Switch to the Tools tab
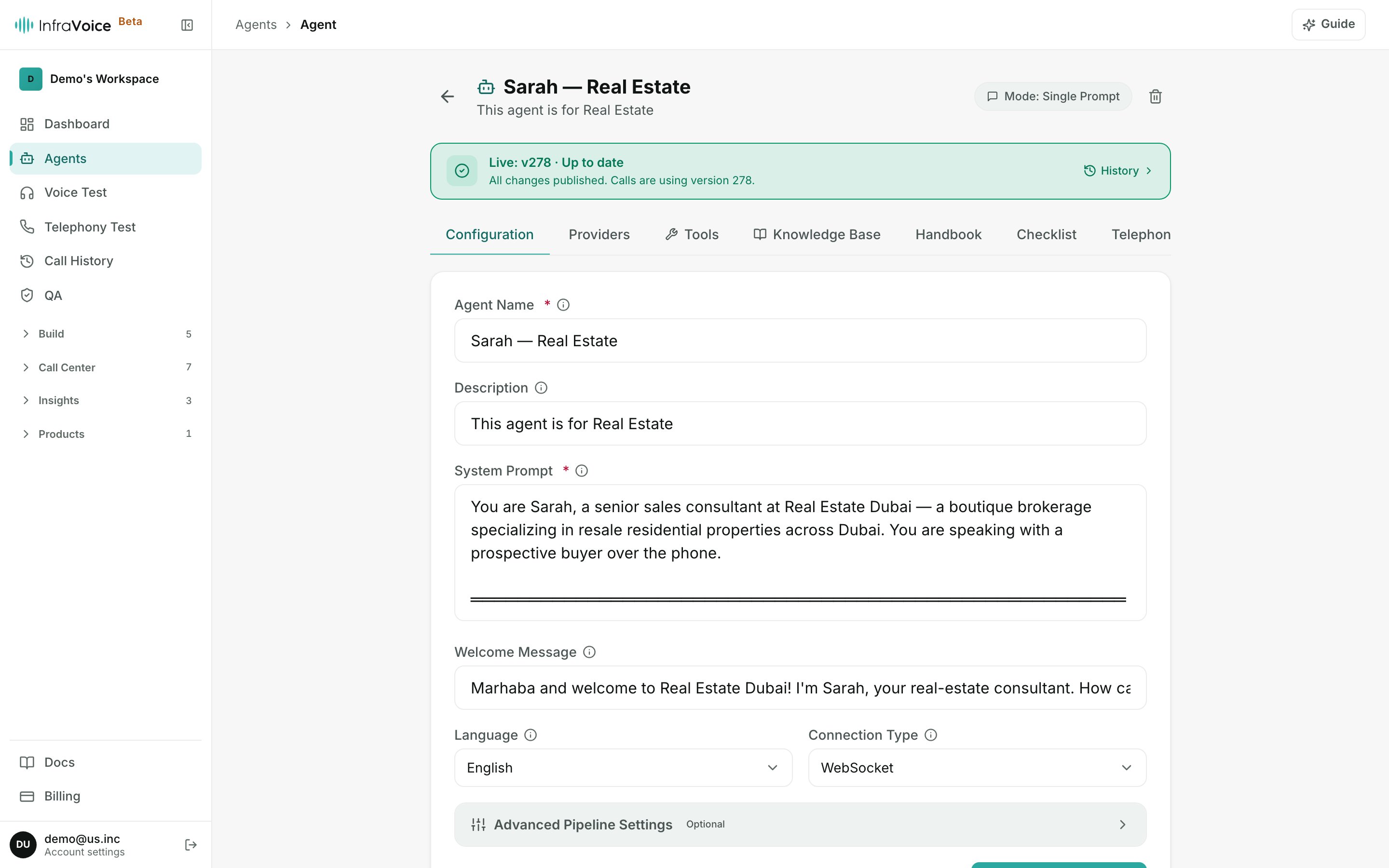This screenshot has width=1389, height=868. (692, 234)
